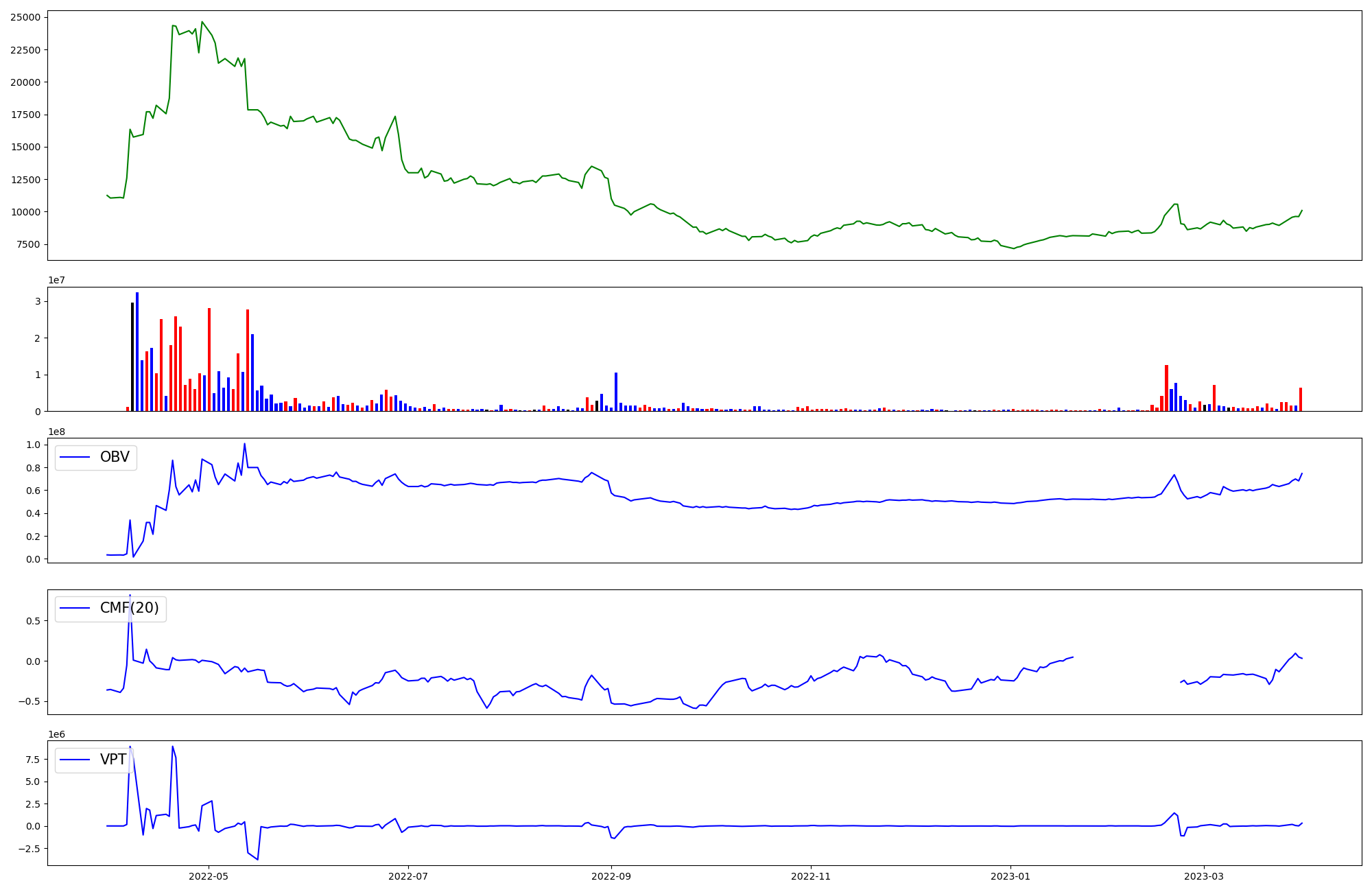Click the blue line sample in the OBV legend
The width and height of the screenshot is (1372, 892).
point(75,457)
